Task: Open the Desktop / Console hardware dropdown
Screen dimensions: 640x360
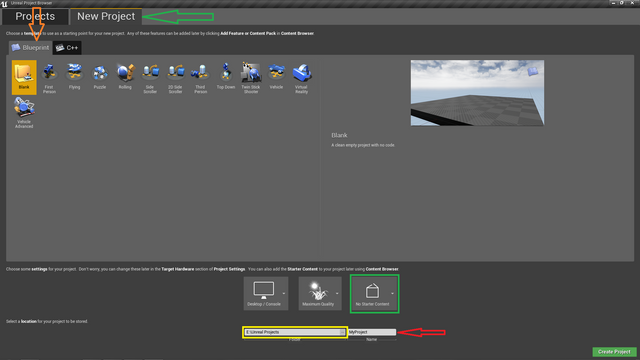Action: tap(266, 293)
